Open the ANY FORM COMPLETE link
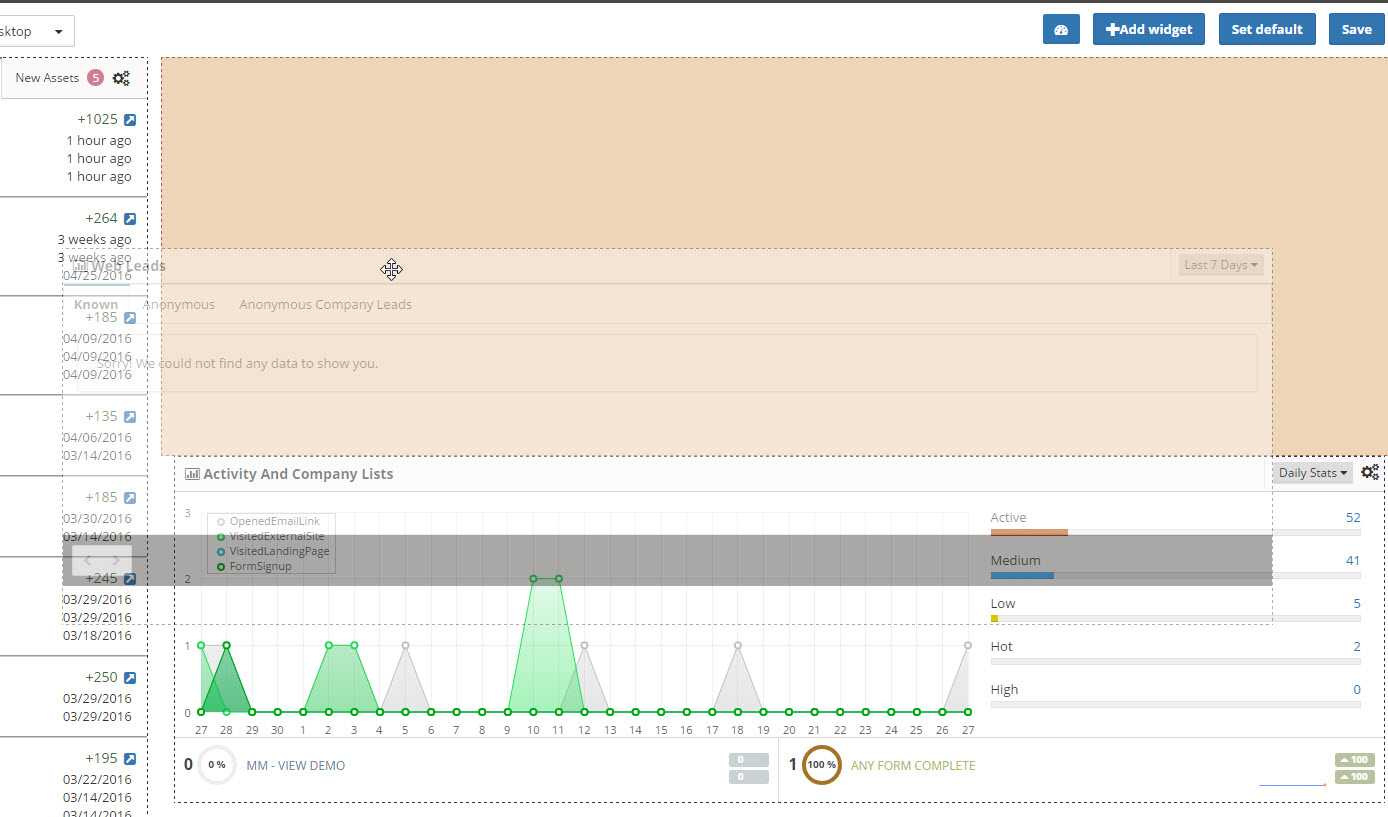 [913, 766]
